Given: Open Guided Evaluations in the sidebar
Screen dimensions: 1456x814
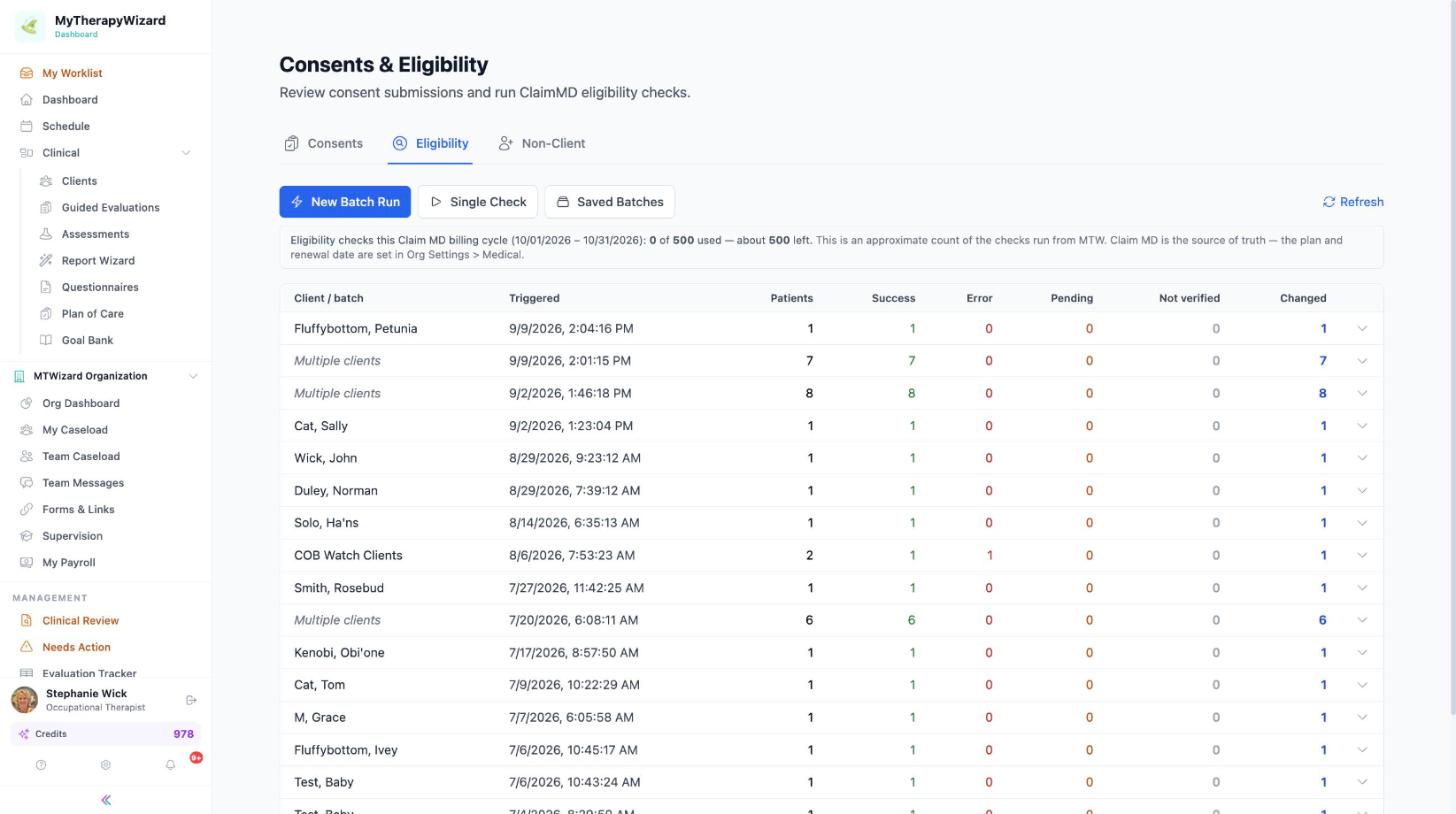Looking at the screenshot, I should tap(110, 208).
